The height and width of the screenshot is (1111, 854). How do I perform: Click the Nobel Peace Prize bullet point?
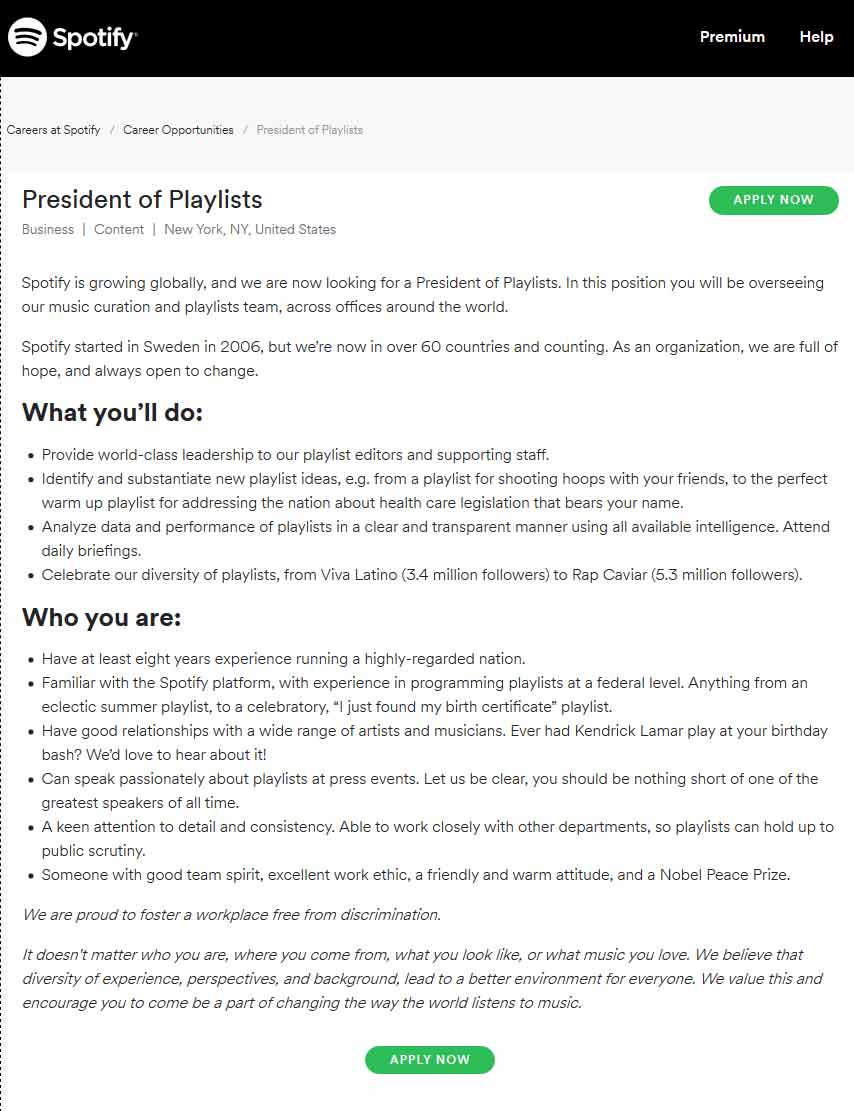pyautogui.click(x=415, y=874)
